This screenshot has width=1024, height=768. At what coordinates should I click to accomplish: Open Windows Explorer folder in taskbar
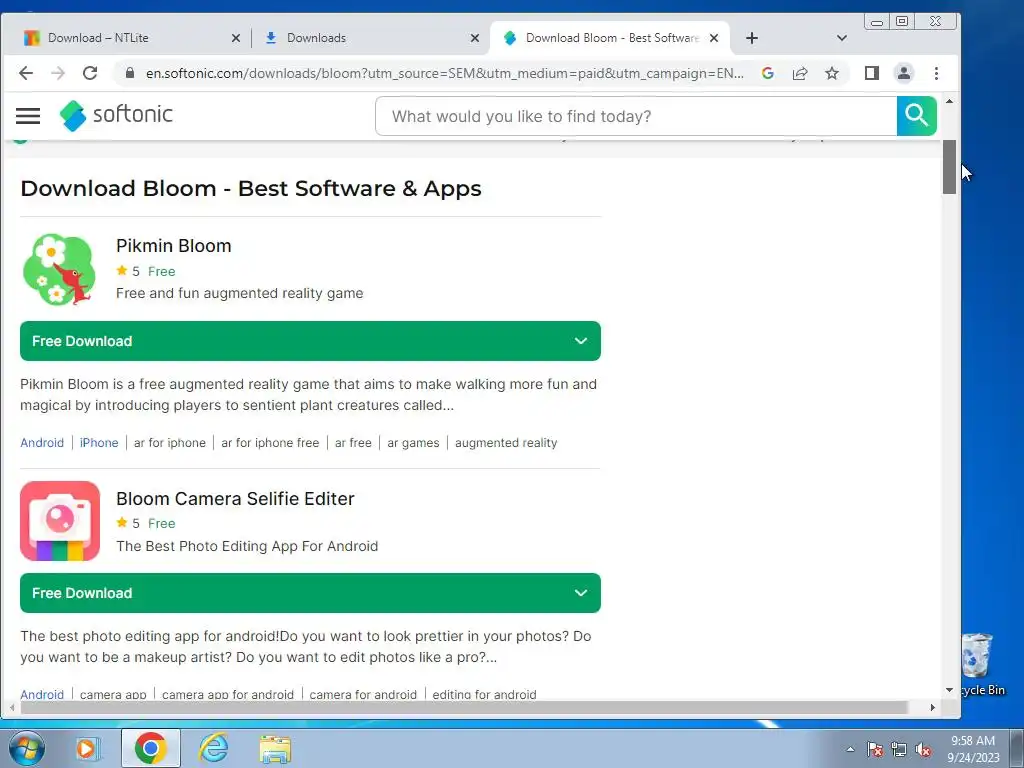click(x=275, y=749)
